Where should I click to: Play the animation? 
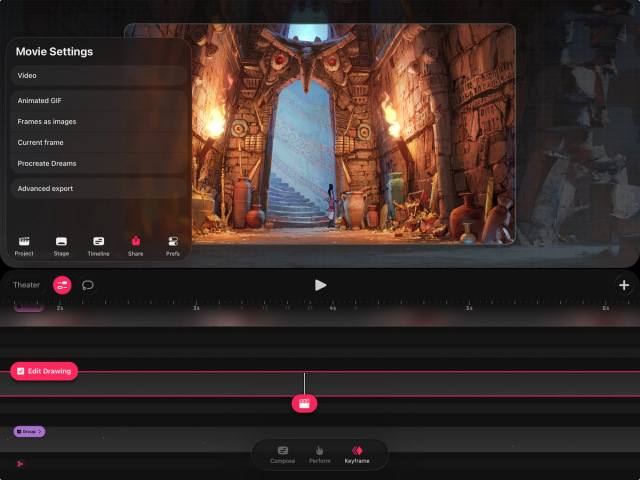click(320, 285)
